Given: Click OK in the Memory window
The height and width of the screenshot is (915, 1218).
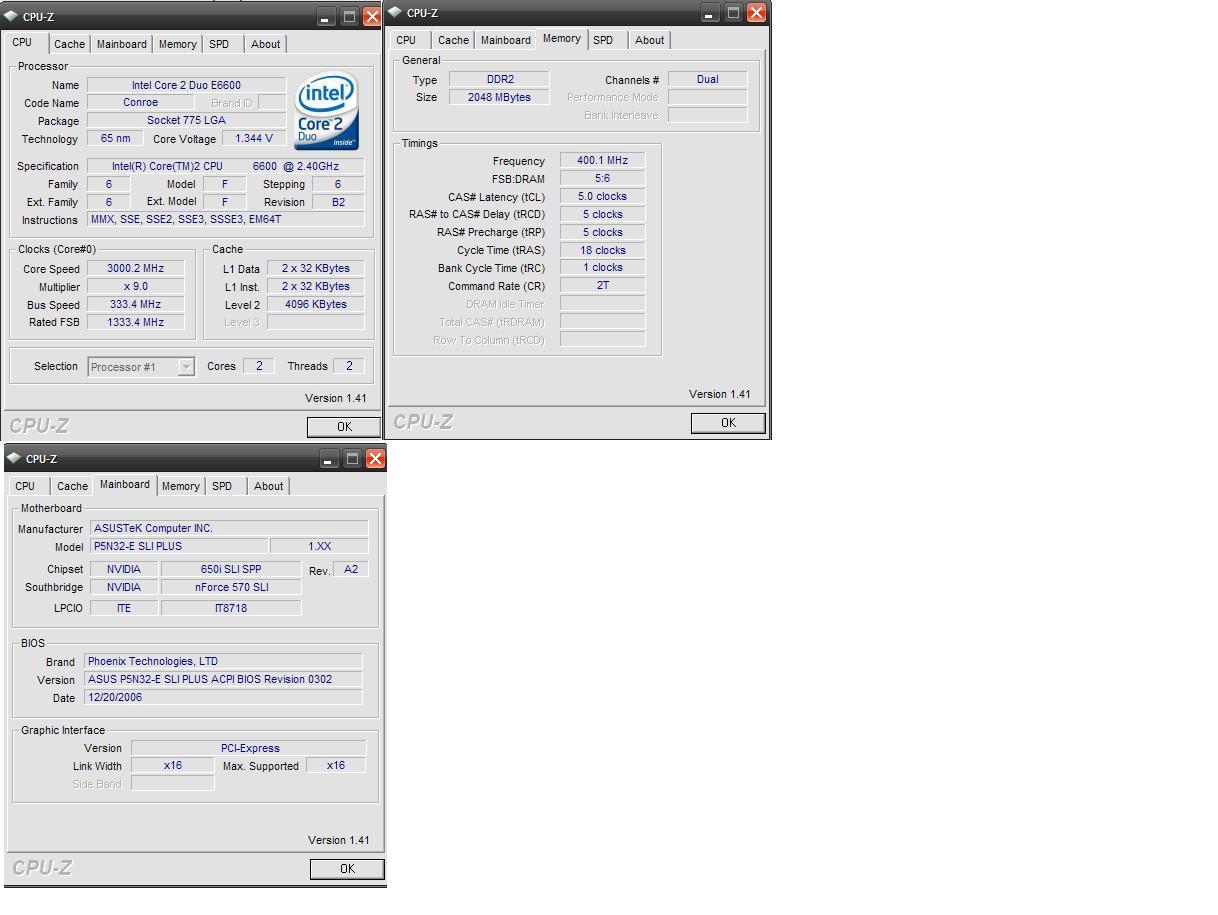Looking at the screenshot, I should click(x=728, y=423).
